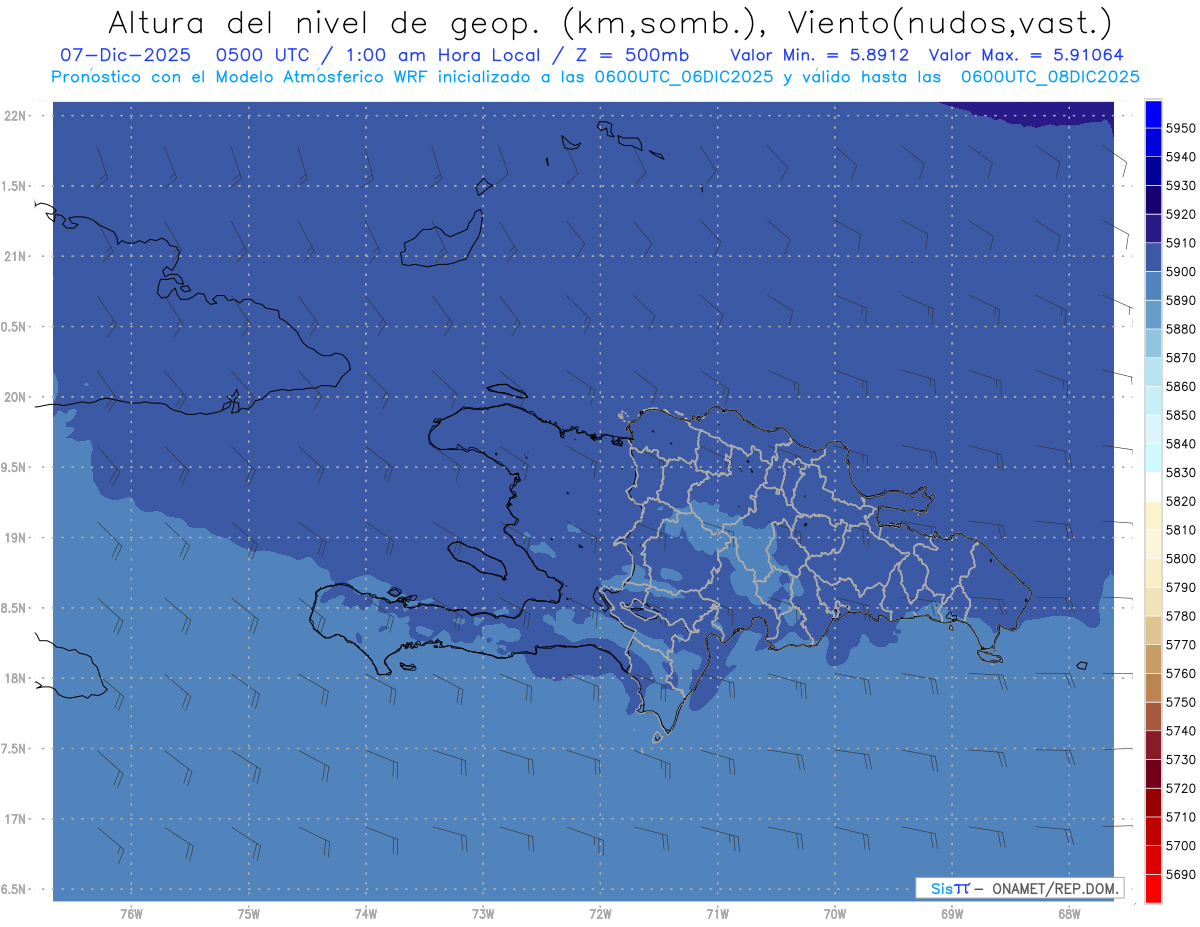Click the 5750 legend value

click(1180, 702)
